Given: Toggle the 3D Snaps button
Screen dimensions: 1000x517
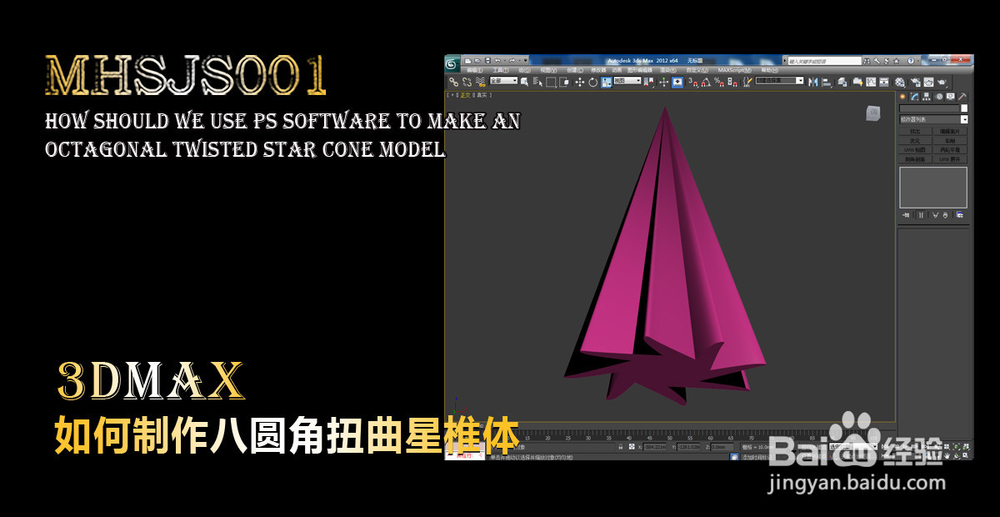Looking at the screenshot, I should coord(693,82).
